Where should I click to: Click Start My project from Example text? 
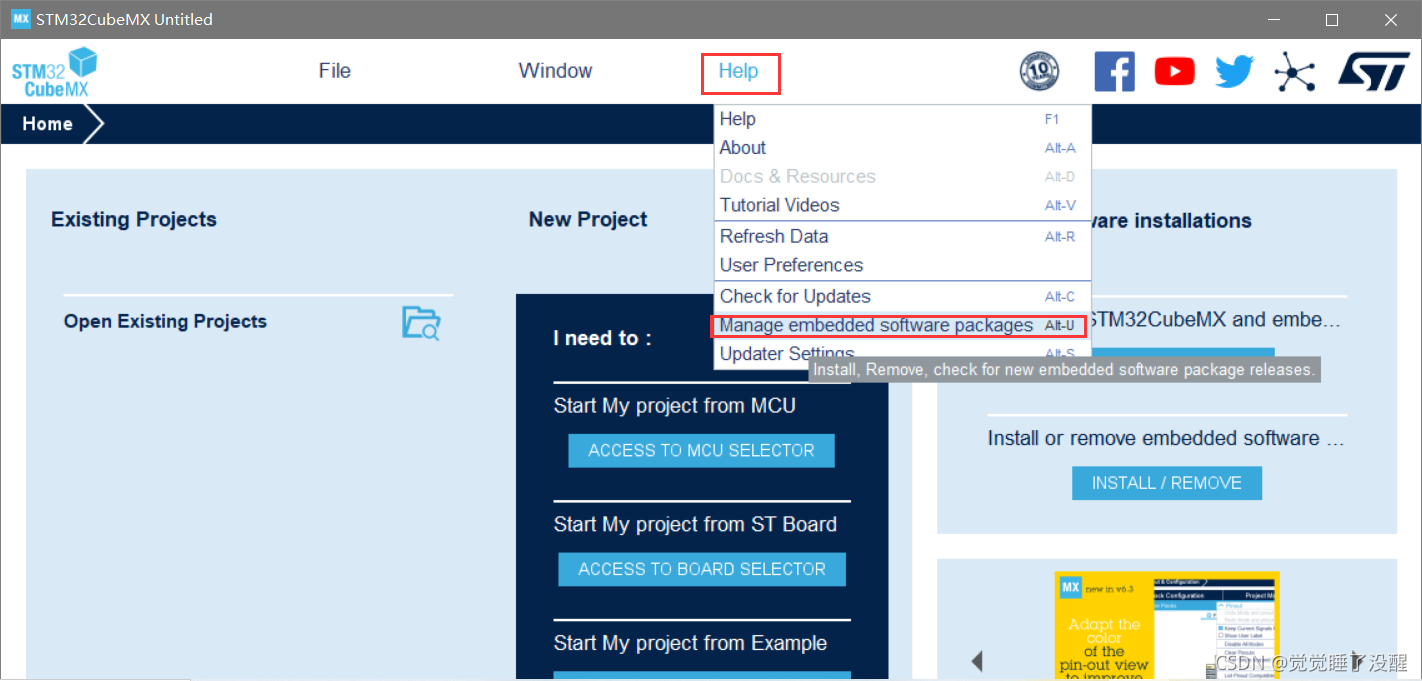(690, 643)
